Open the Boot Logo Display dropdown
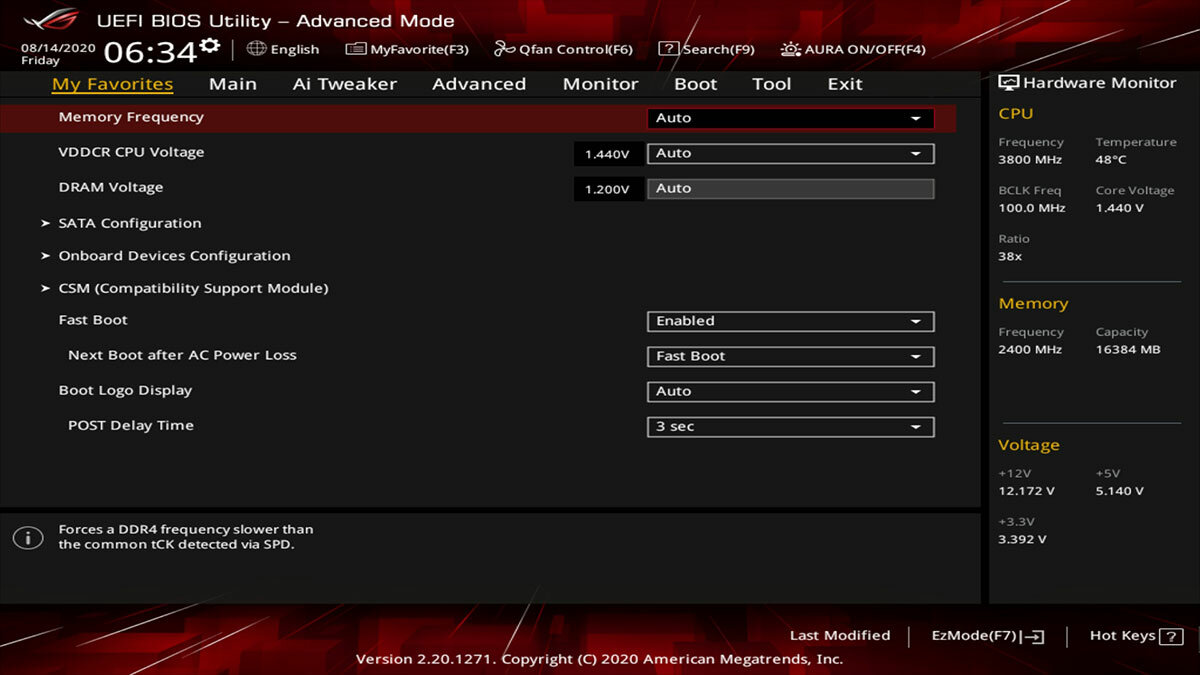 pyautogui.click(x=791, y=391)
